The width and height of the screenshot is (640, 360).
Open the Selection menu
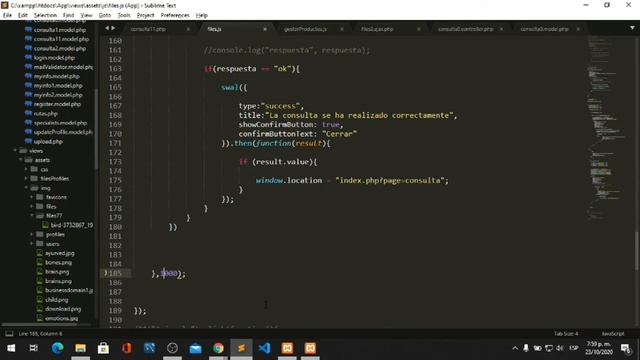[45, 15]
